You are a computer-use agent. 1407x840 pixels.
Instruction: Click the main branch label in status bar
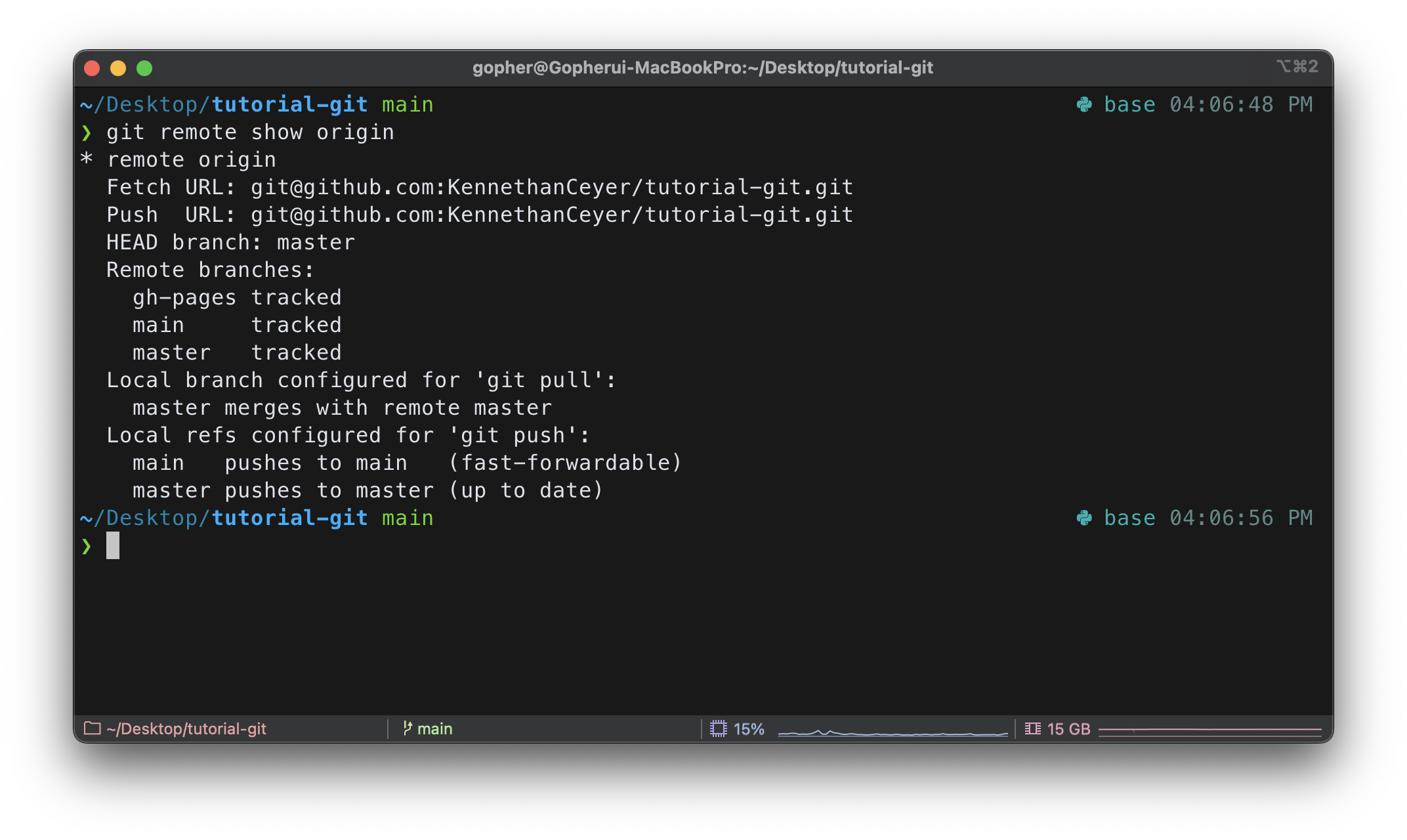tap(434, 728)
